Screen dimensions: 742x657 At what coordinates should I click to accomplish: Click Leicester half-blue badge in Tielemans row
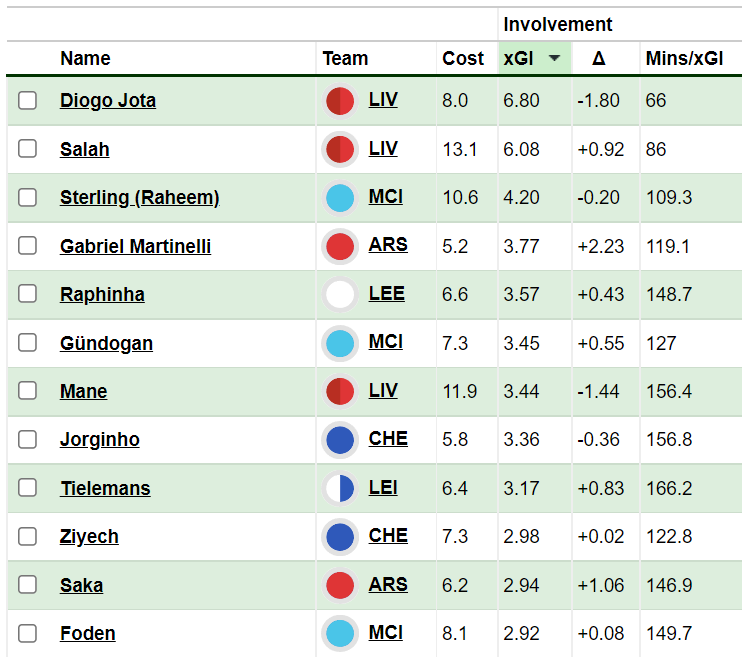click(x=340, y=488)
